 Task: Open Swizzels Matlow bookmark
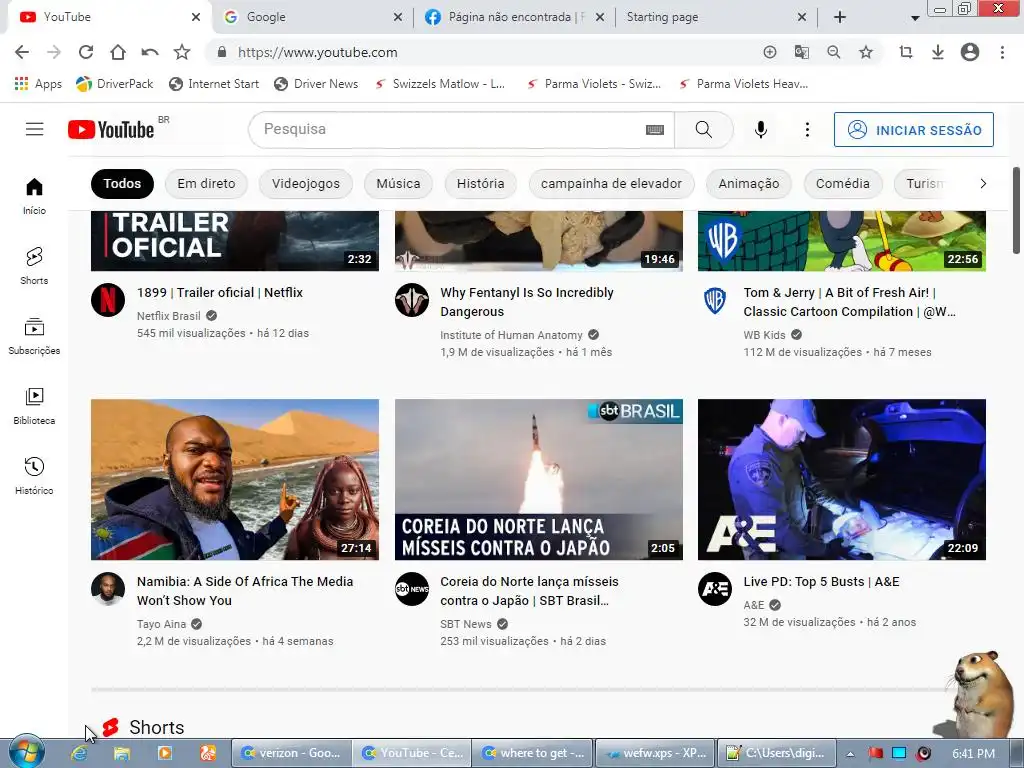[440, 84]
